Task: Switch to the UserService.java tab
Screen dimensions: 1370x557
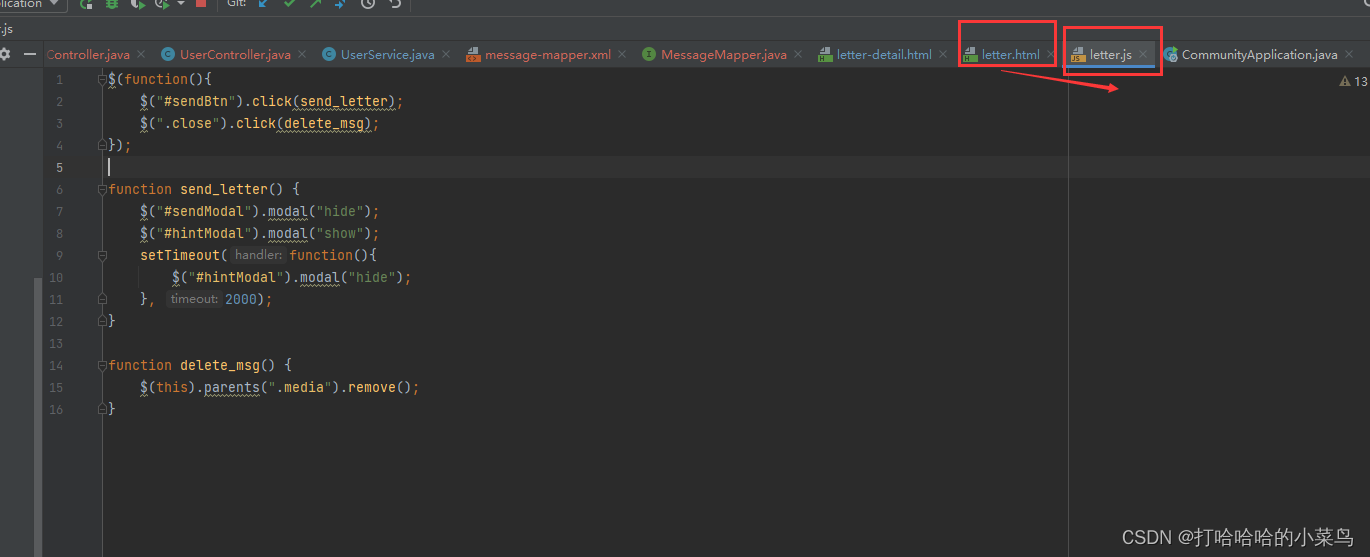Action: pos(387,55)
